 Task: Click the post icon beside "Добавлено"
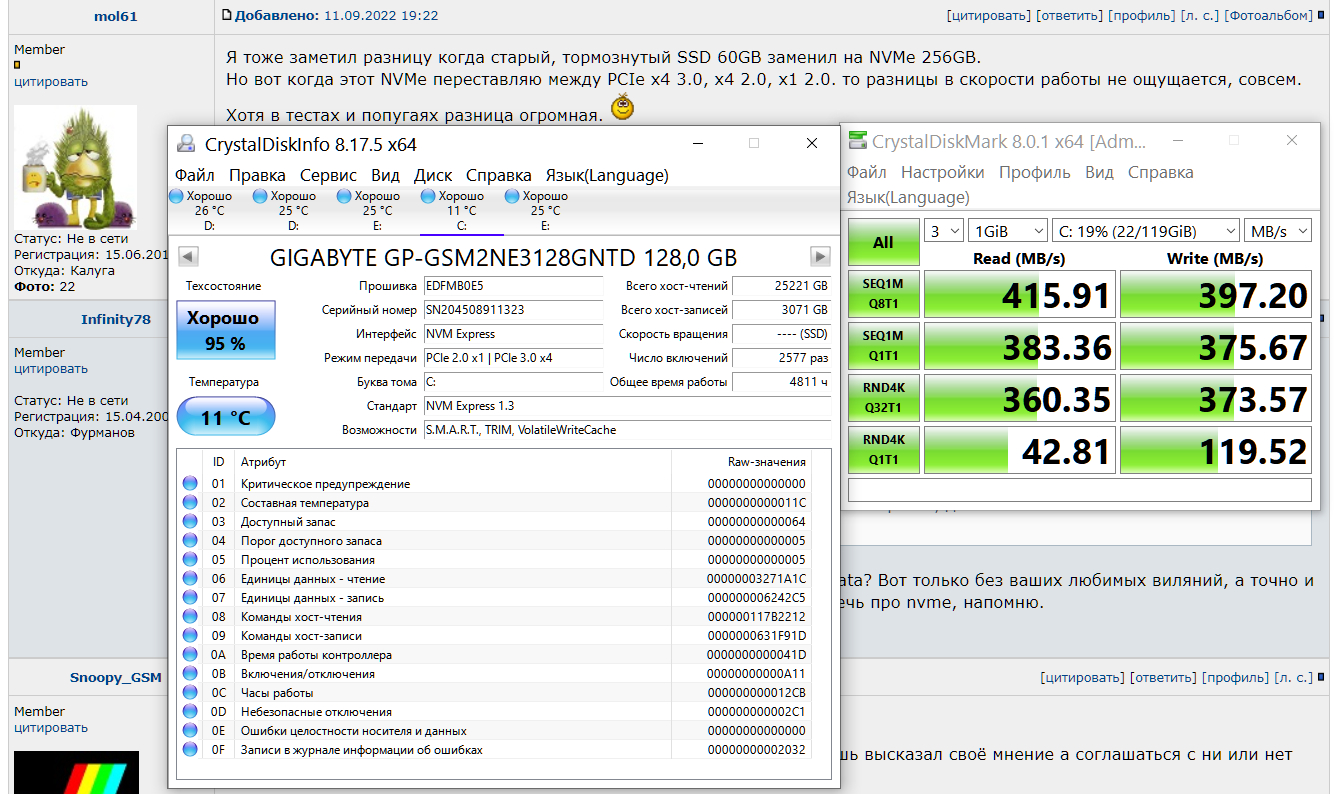point(227,15)
